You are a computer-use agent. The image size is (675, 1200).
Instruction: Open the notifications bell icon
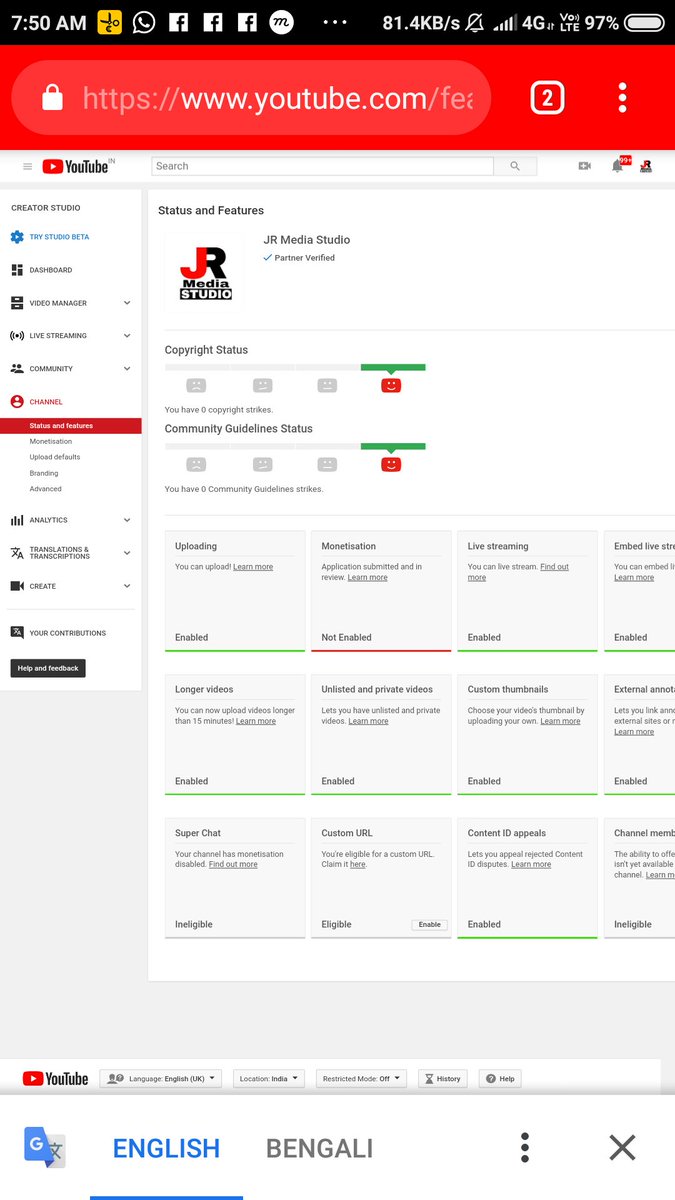pyautogui.click(x=618, y=166)
